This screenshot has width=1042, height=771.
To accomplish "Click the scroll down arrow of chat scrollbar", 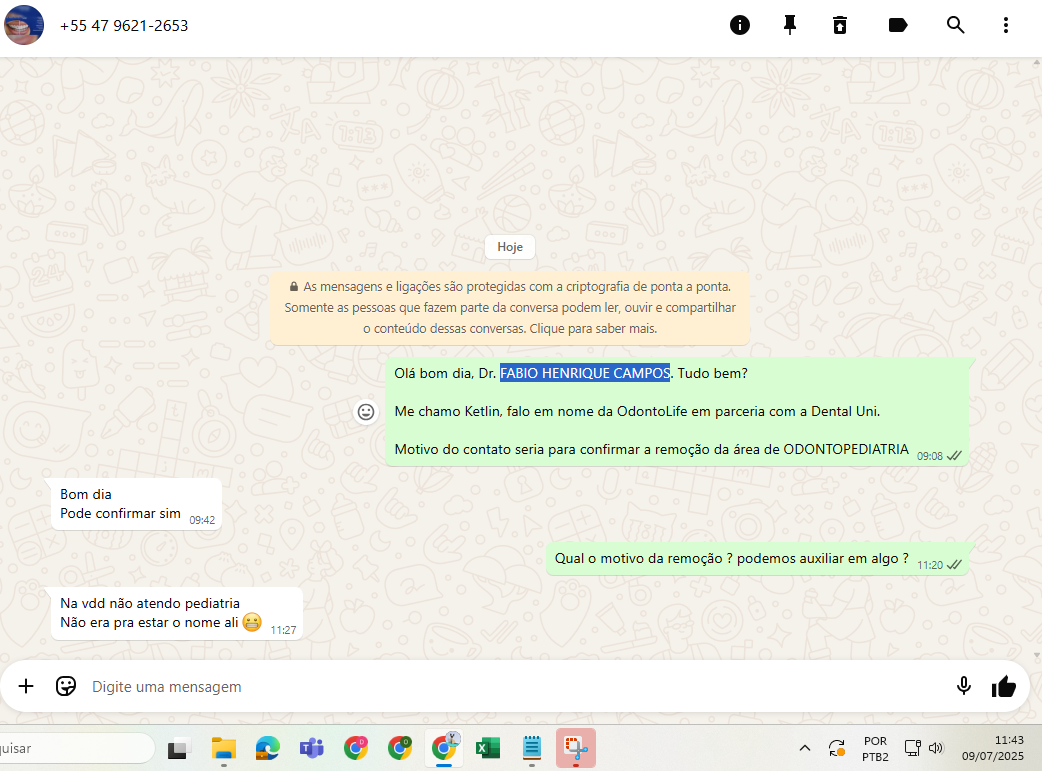I will pos(1037,655).
